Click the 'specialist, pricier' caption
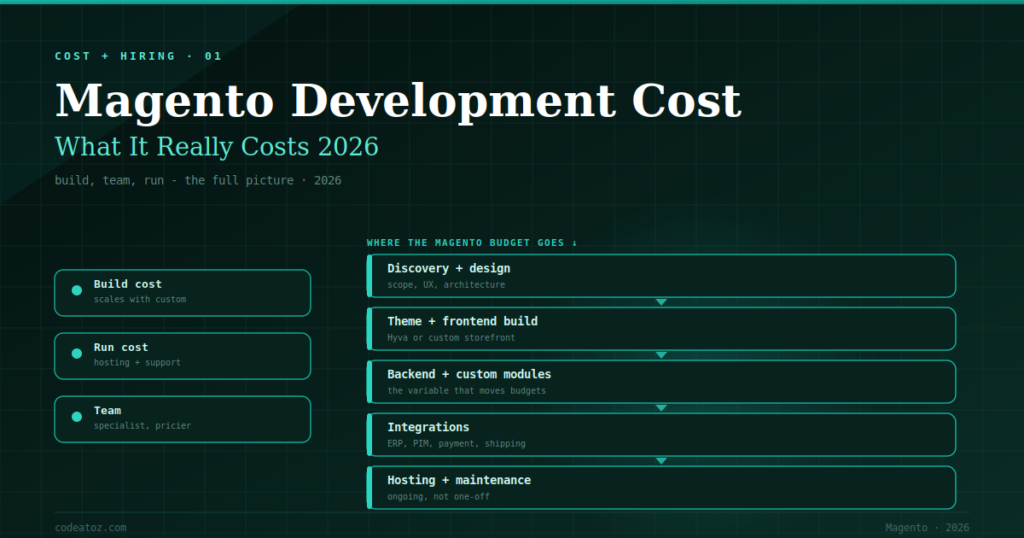The image size is (1024, 538). pos(142,426)
